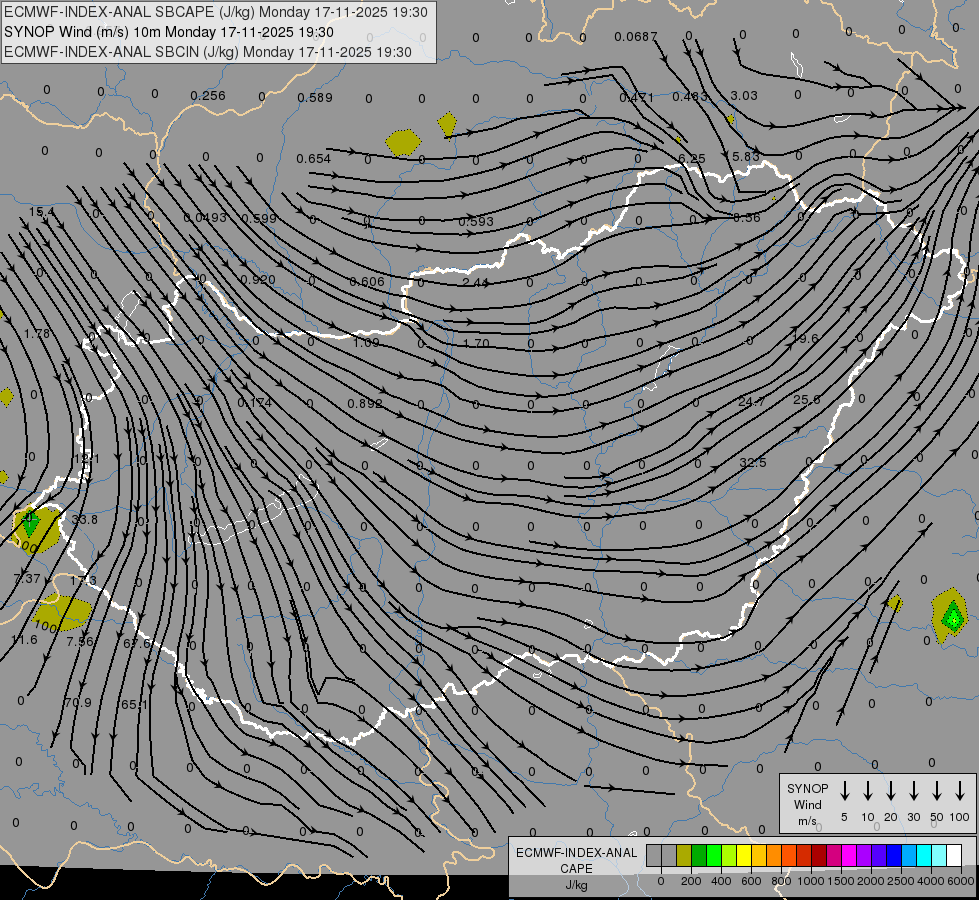This screenshot has height=900, width=979.
Task: Click the SBCIN title line in header
Action: click(x=208, y=52)
